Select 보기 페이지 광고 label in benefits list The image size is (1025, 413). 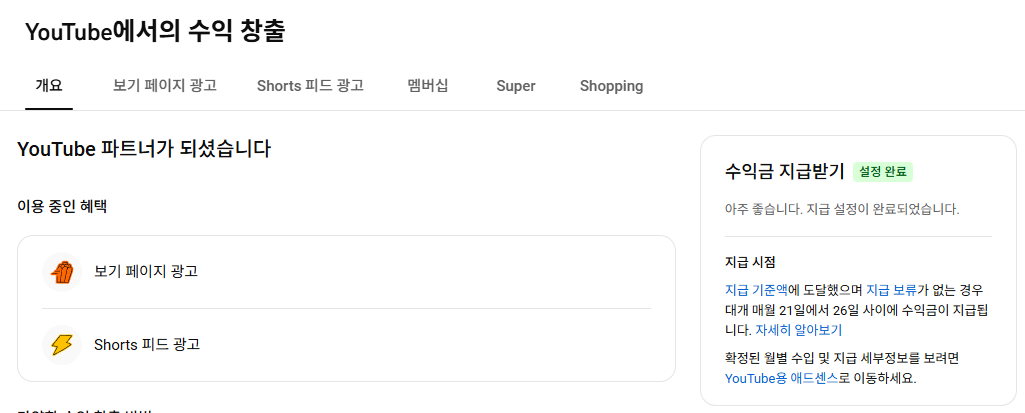(146, 271)
